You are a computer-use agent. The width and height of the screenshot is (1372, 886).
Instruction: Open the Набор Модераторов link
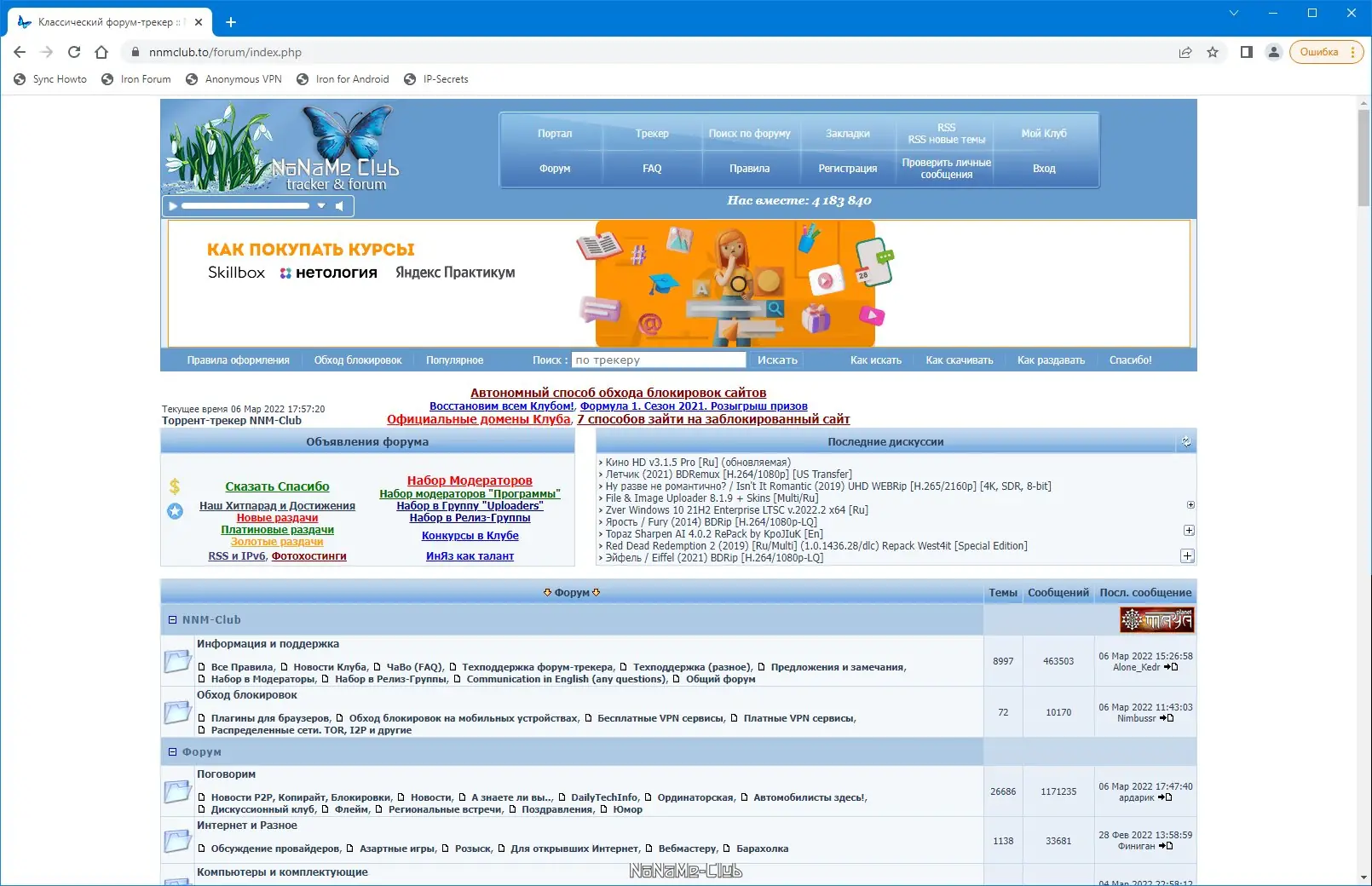[x=470, y=480]
